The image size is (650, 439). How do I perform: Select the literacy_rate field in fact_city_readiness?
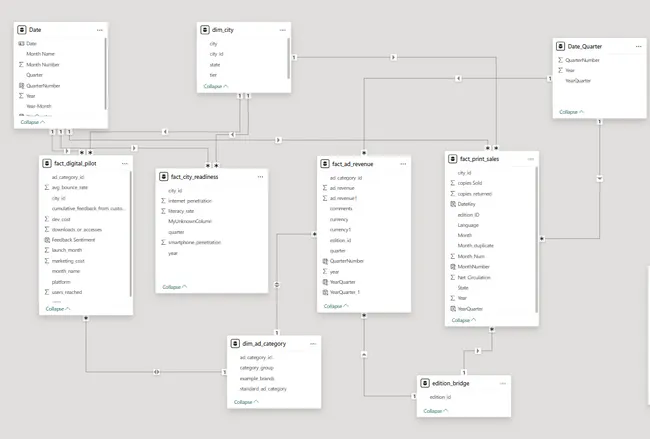pos(183,211)
